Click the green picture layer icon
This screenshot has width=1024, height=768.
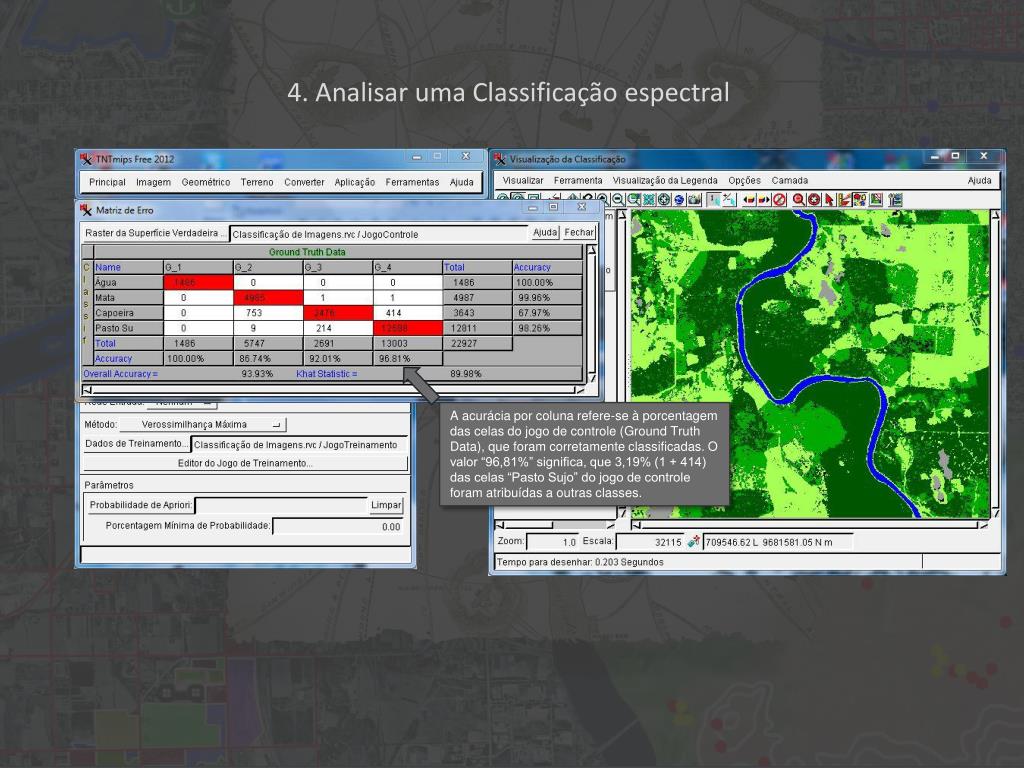(x=876, y=200)
